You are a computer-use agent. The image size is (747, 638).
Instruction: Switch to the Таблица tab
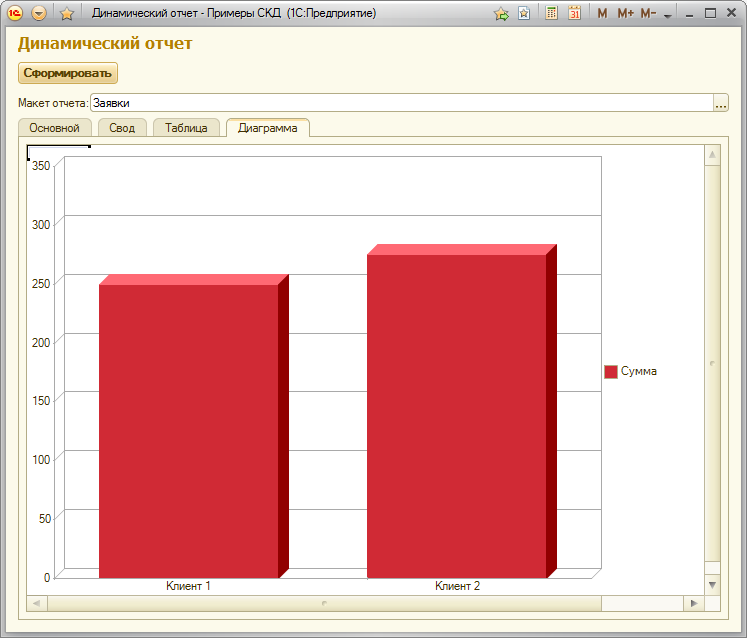(186, 128)
